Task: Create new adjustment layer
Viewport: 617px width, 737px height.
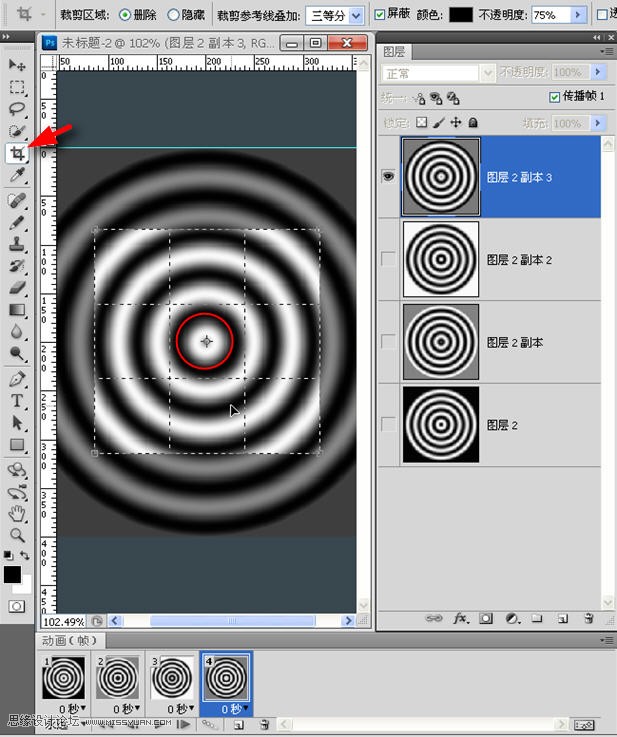Action: (512, 618)
